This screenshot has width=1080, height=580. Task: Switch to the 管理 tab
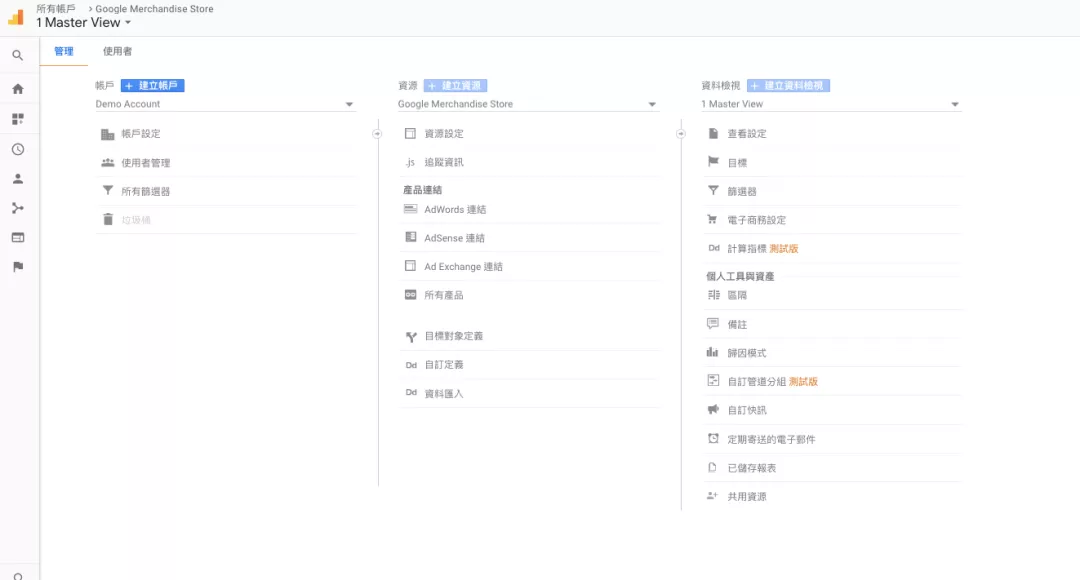[64, 51]
